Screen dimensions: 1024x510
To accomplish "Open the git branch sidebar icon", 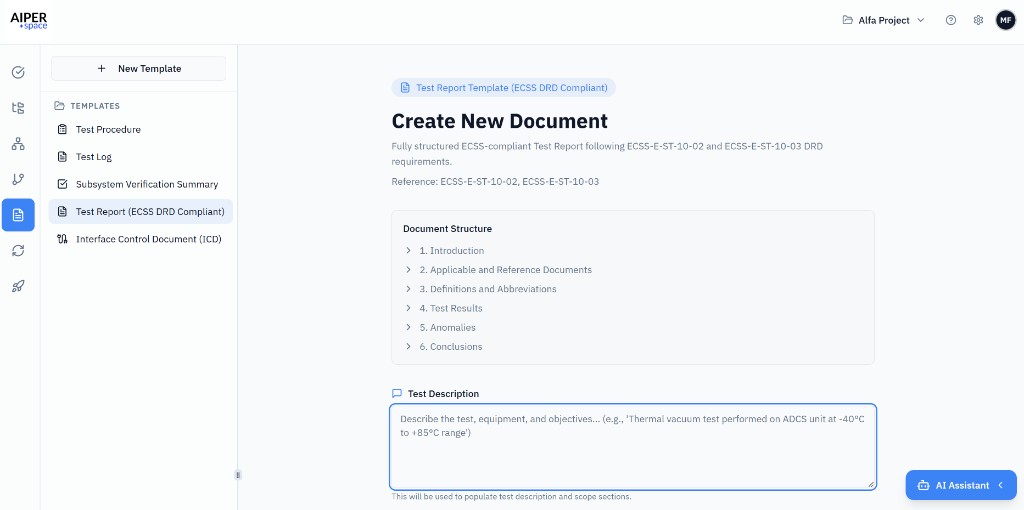I will [x=18, y=179].
